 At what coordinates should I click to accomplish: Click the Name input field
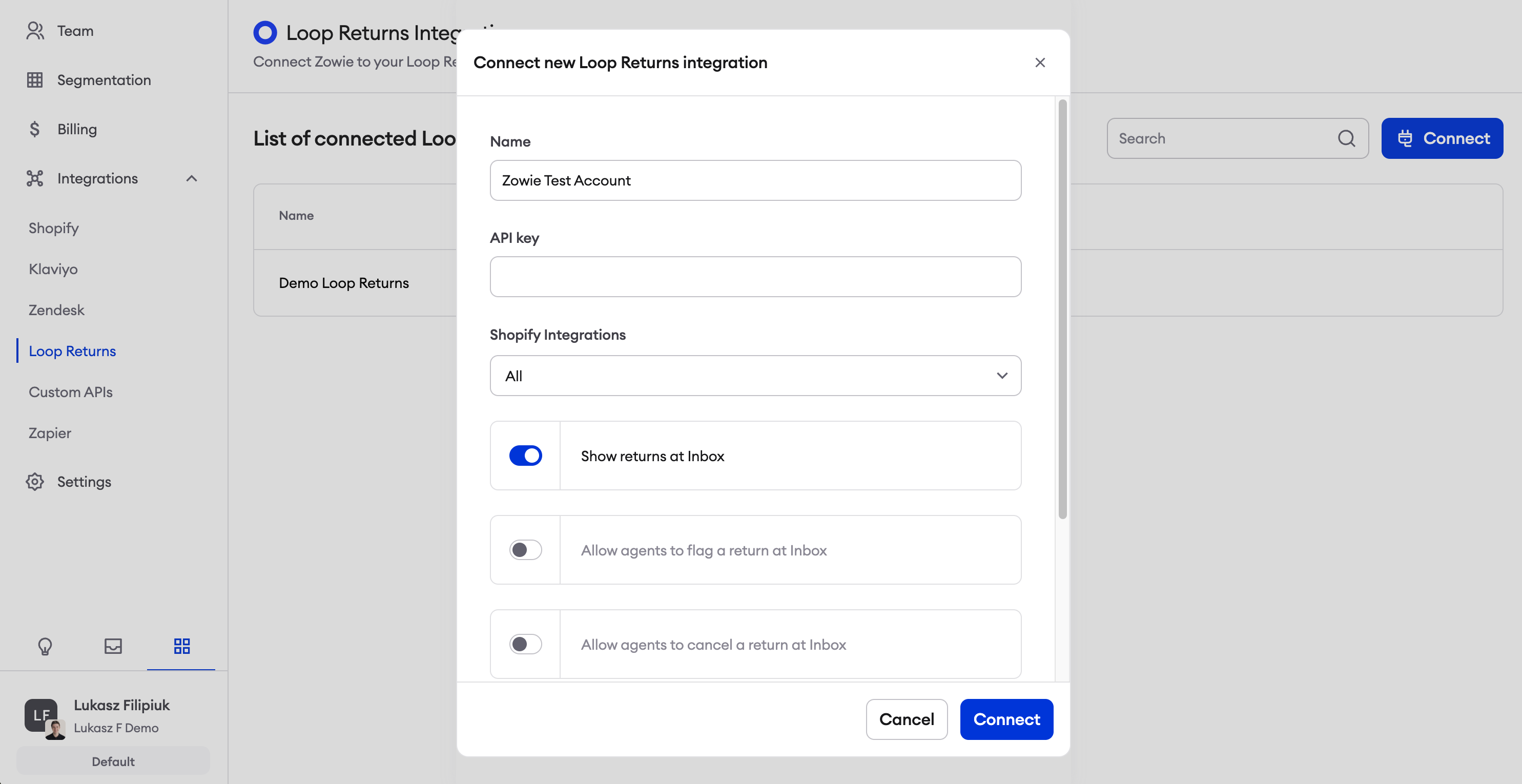755,180
